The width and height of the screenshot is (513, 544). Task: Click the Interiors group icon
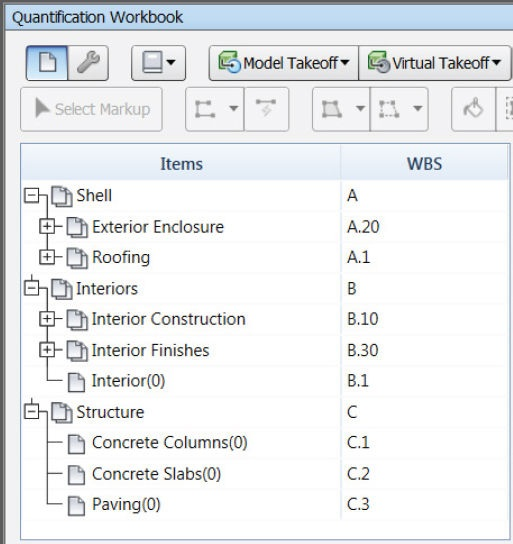[62, 289]
